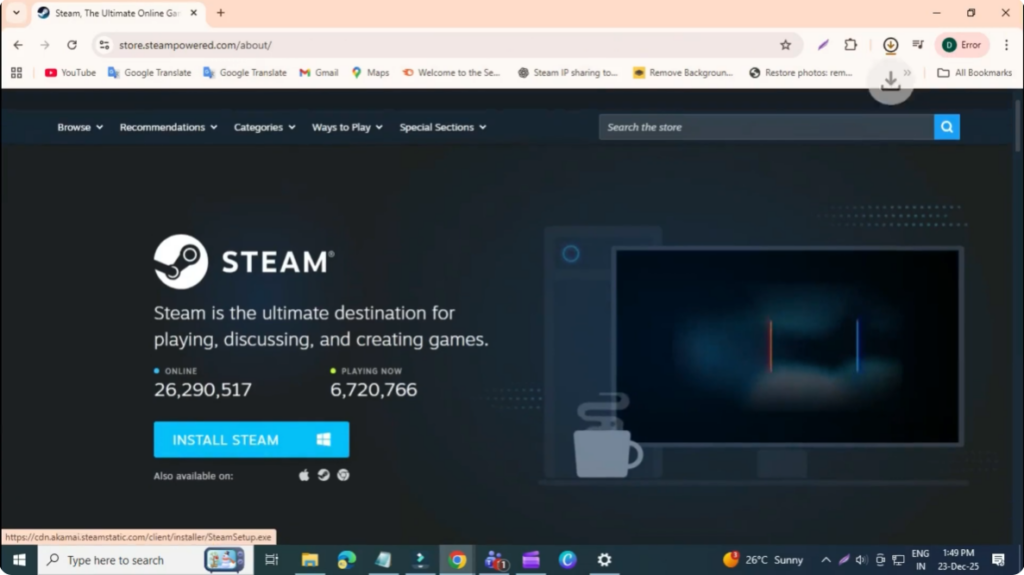Screen dimensions: 1024x575
Task: Open the Restore photos bookmark
Action: tap(801, 73)
